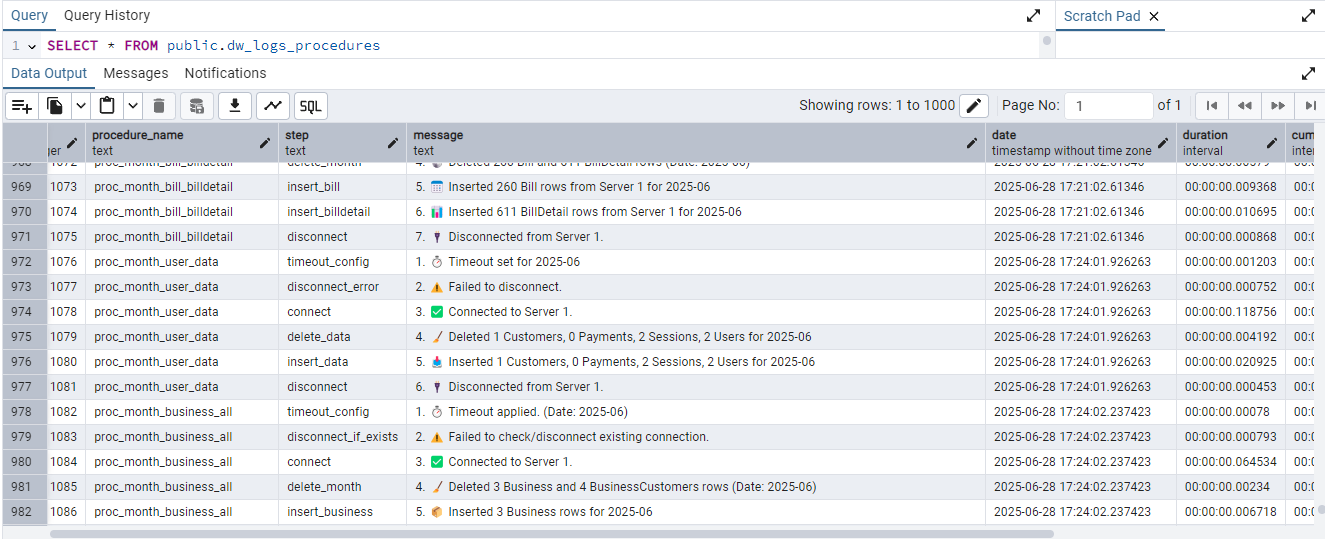Open the Messages tab

tap(136, 73)
